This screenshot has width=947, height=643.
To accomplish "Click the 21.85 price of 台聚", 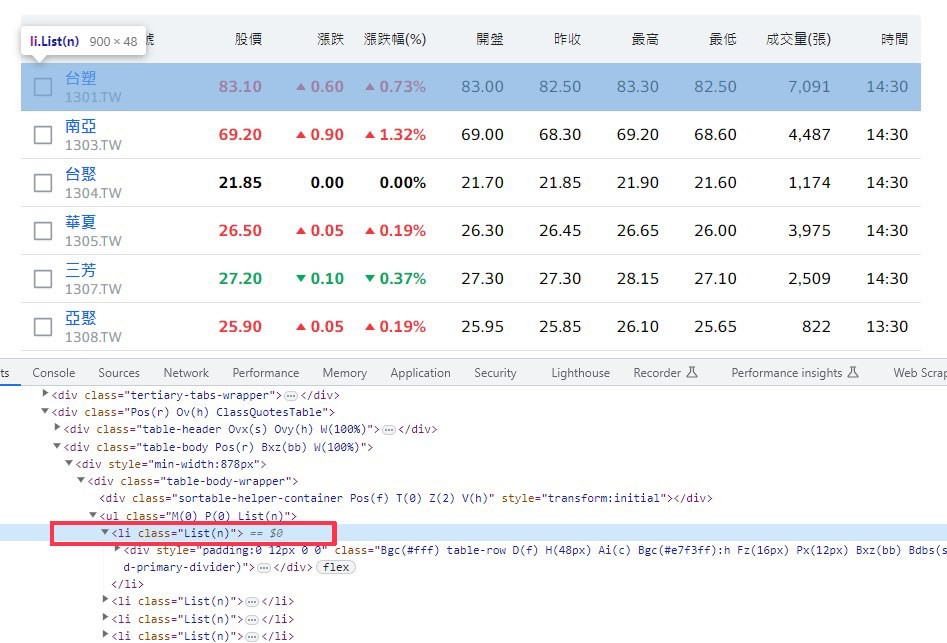I will (240, 183).
